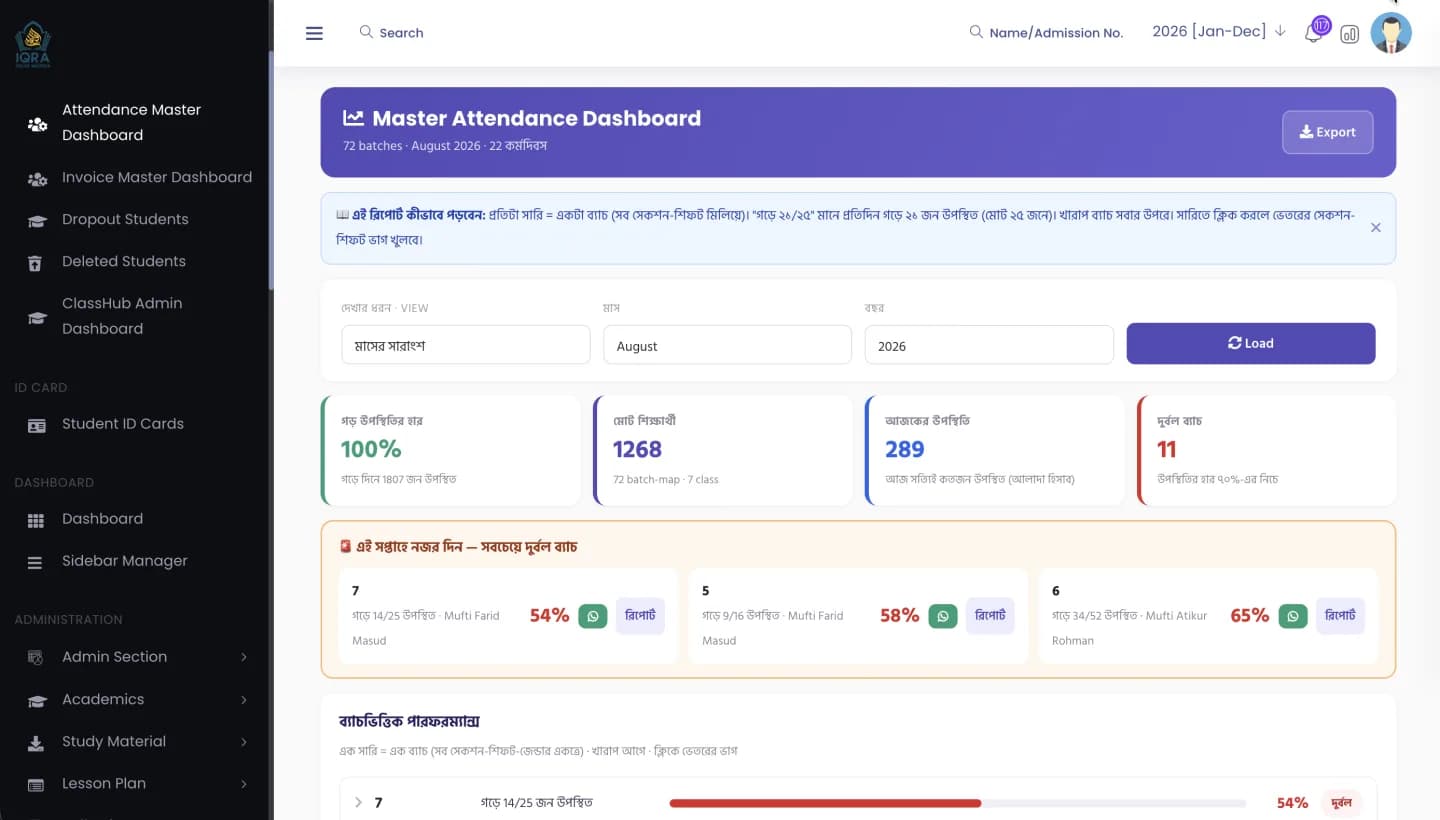The height and width of the screenshot is (820, 1440).
Task: Click the 1268 total students card
Action: [x=723, y=450]
